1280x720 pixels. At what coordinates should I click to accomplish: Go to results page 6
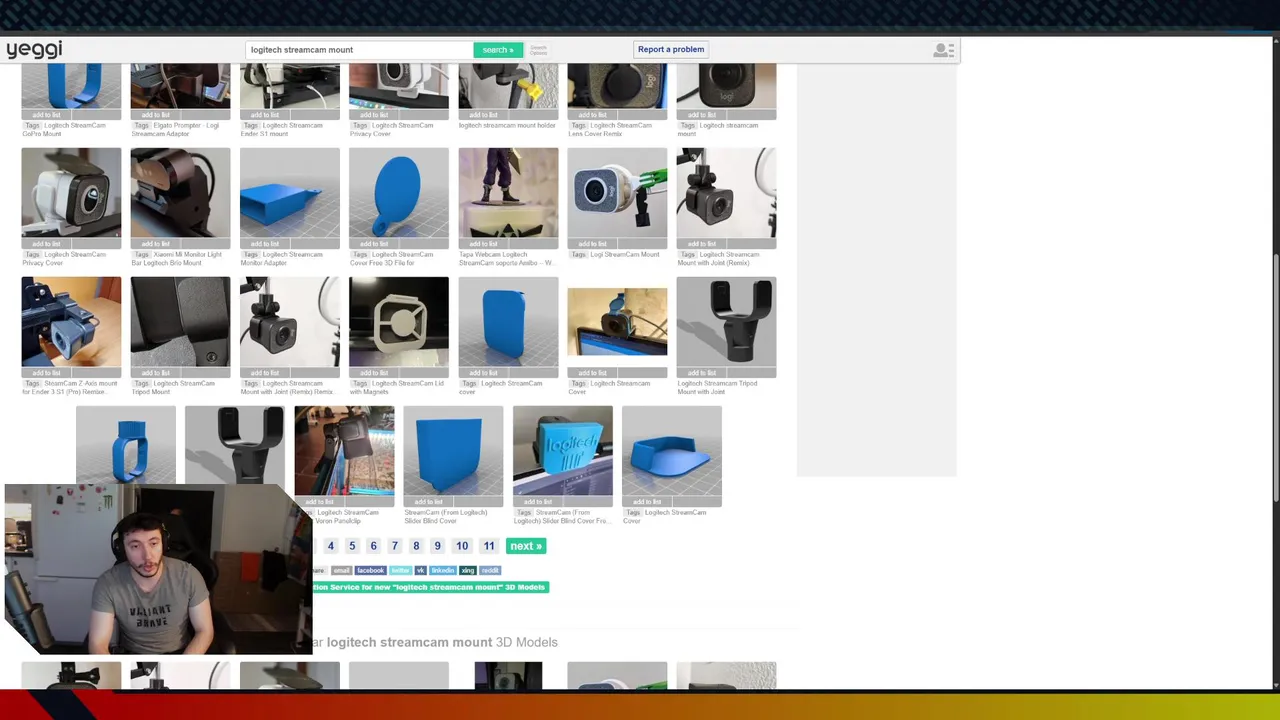tap(373, 546)
